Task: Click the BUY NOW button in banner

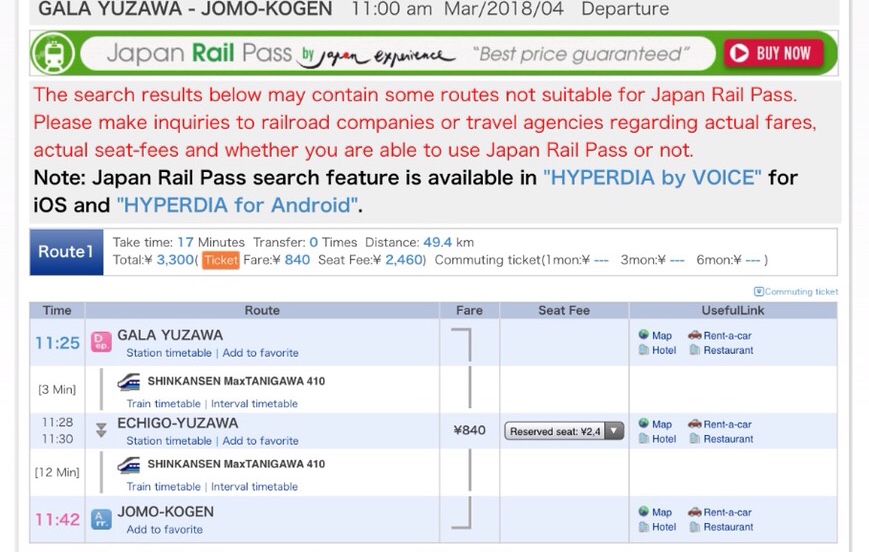Action: pyautogui.click(x=774, y=54)
